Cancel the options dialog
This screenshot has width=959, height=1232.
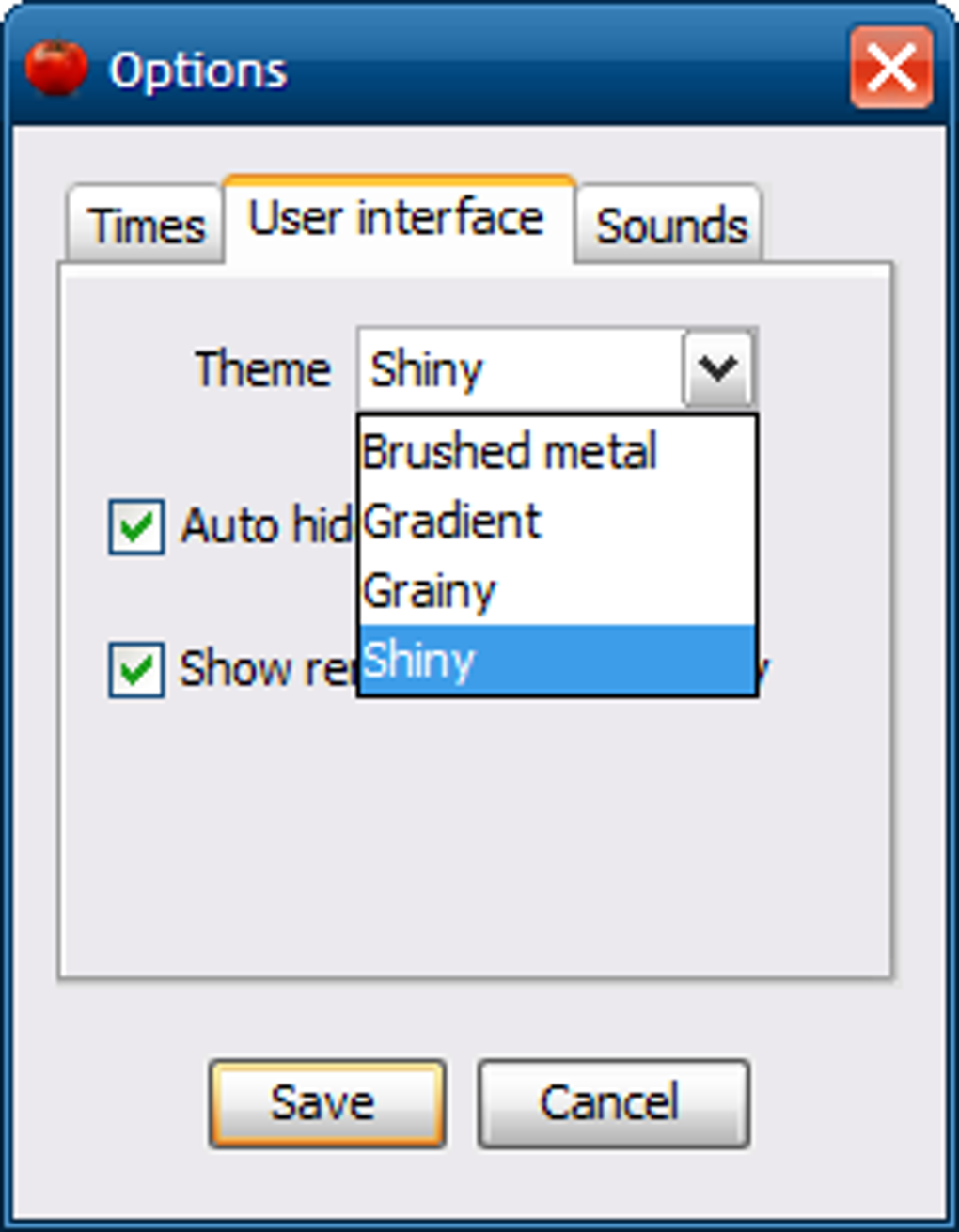613,1103
